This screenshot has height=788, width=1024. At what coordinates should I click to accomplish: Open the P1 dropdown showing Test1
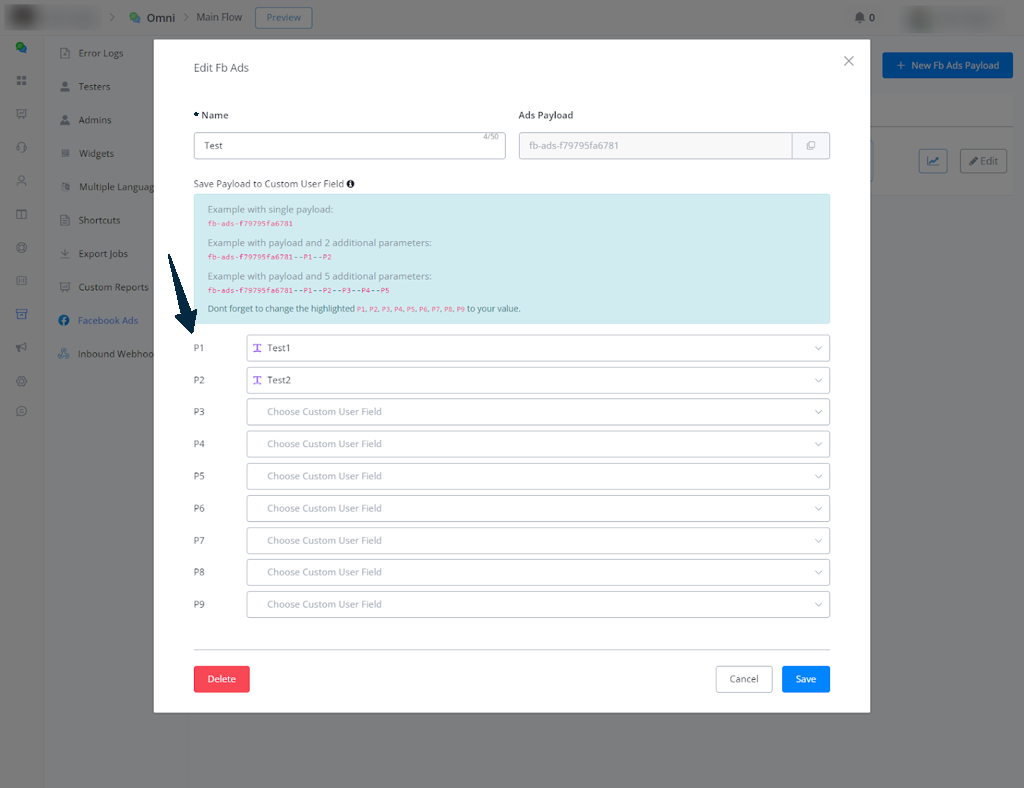(x=538, y=348)
